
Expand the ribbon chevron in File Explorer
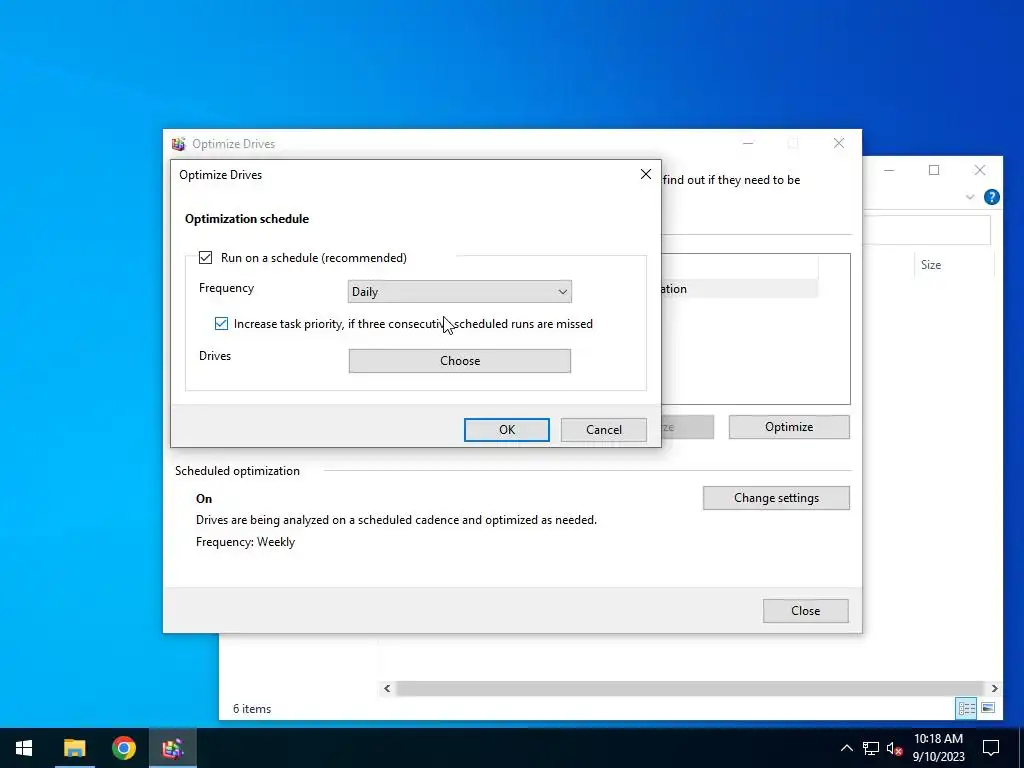(970, 197)
